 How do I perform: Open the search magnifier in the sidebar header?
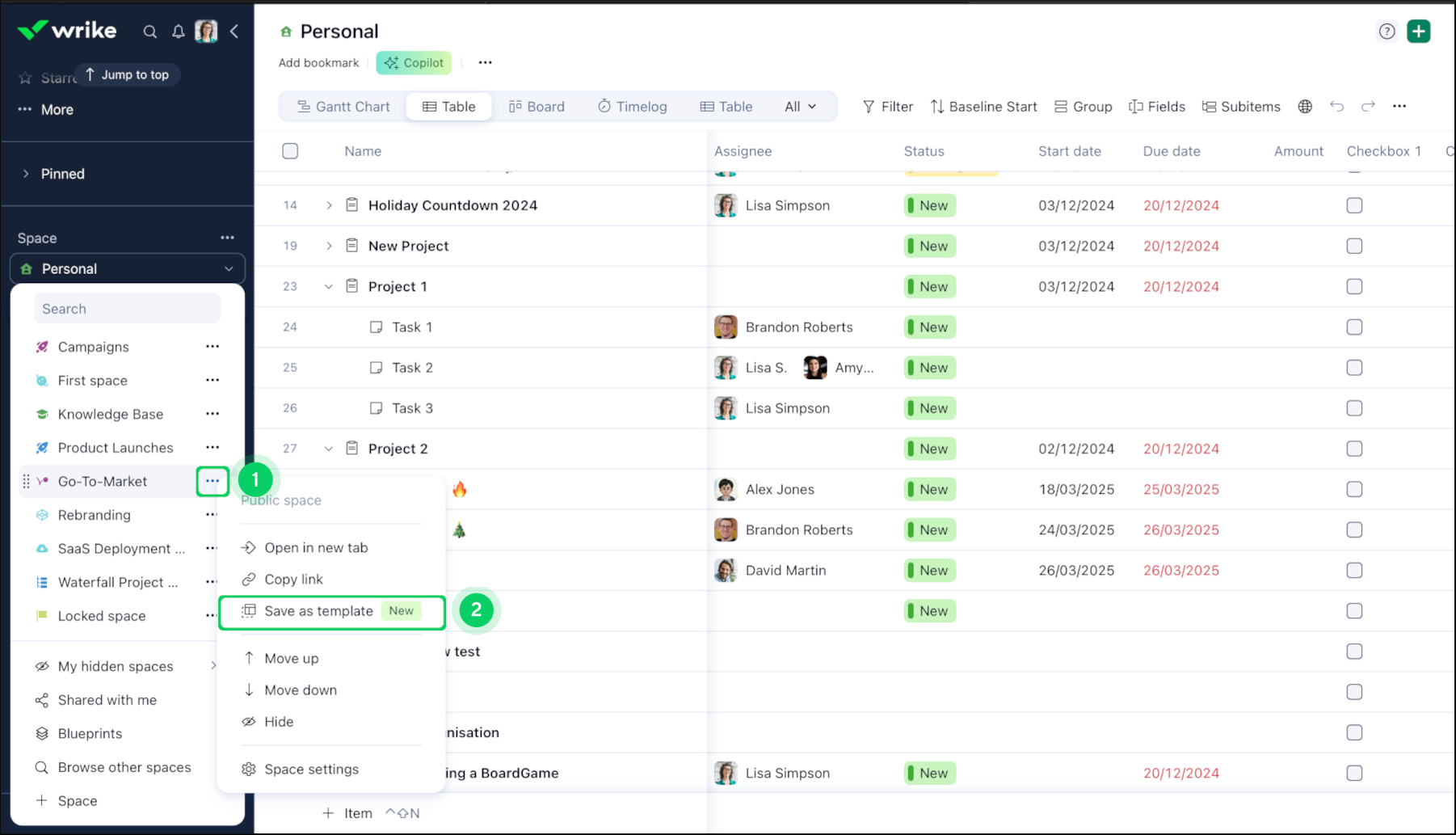point(149,32)
